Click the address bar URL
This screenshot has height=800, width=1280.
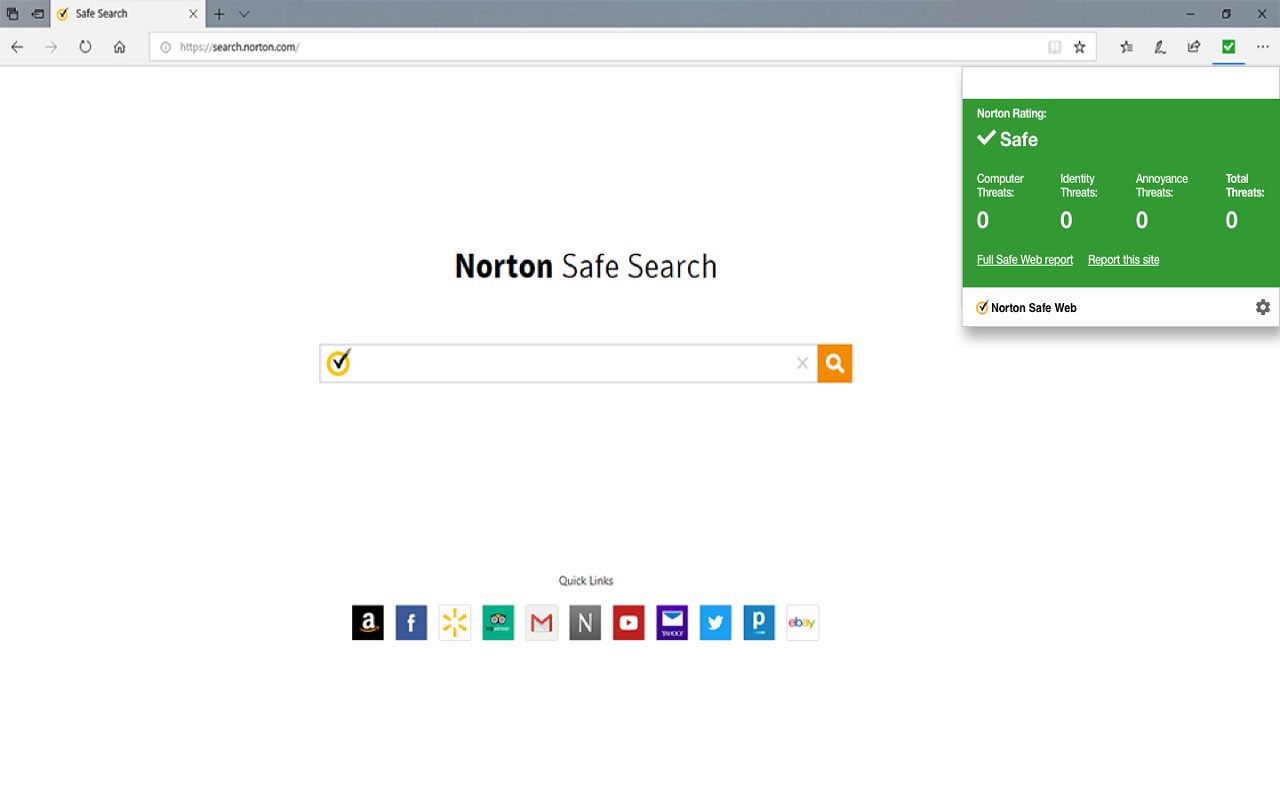click(239, 47)
